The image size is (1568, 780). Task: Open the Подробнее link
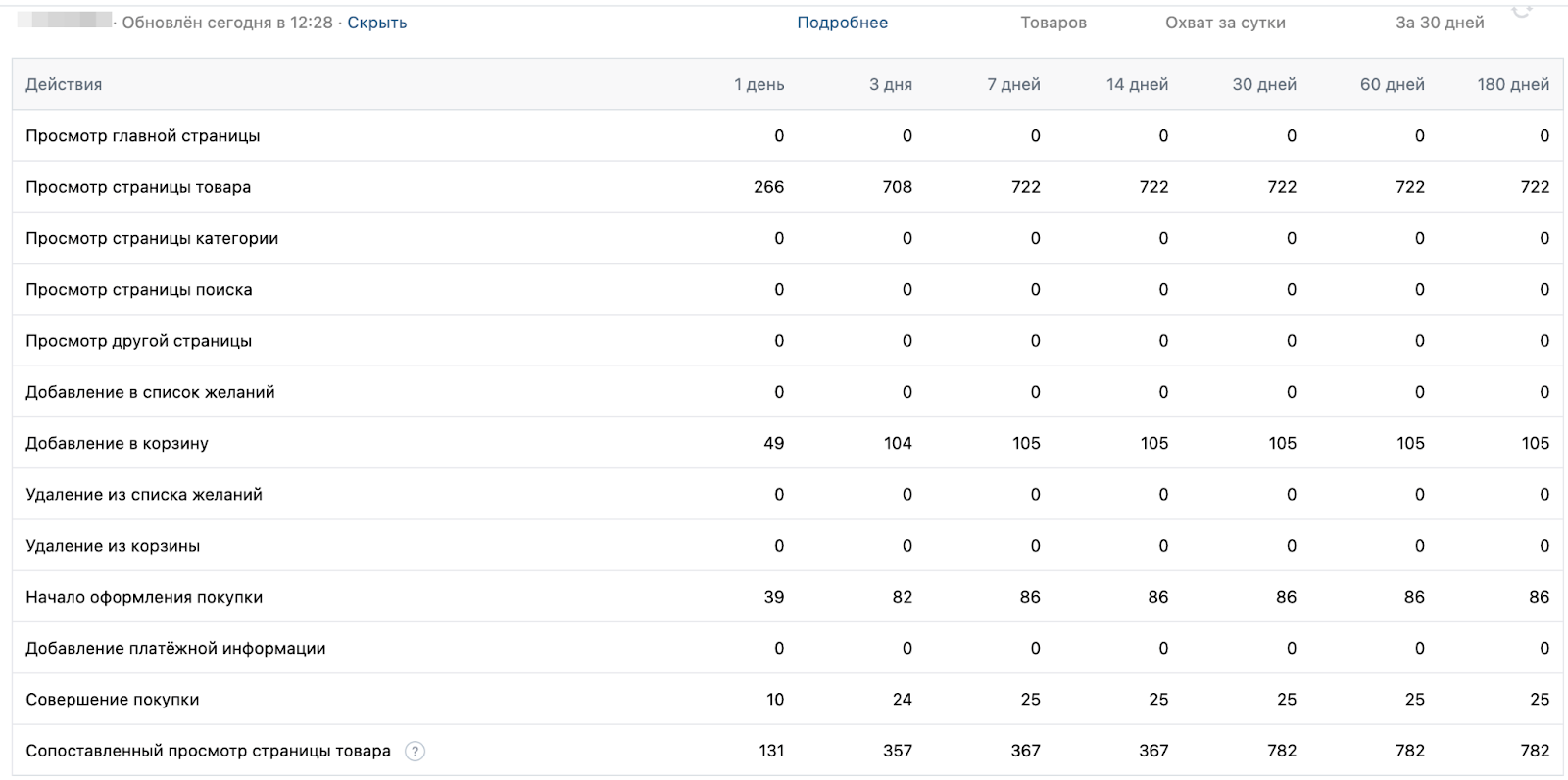point(842,23)
